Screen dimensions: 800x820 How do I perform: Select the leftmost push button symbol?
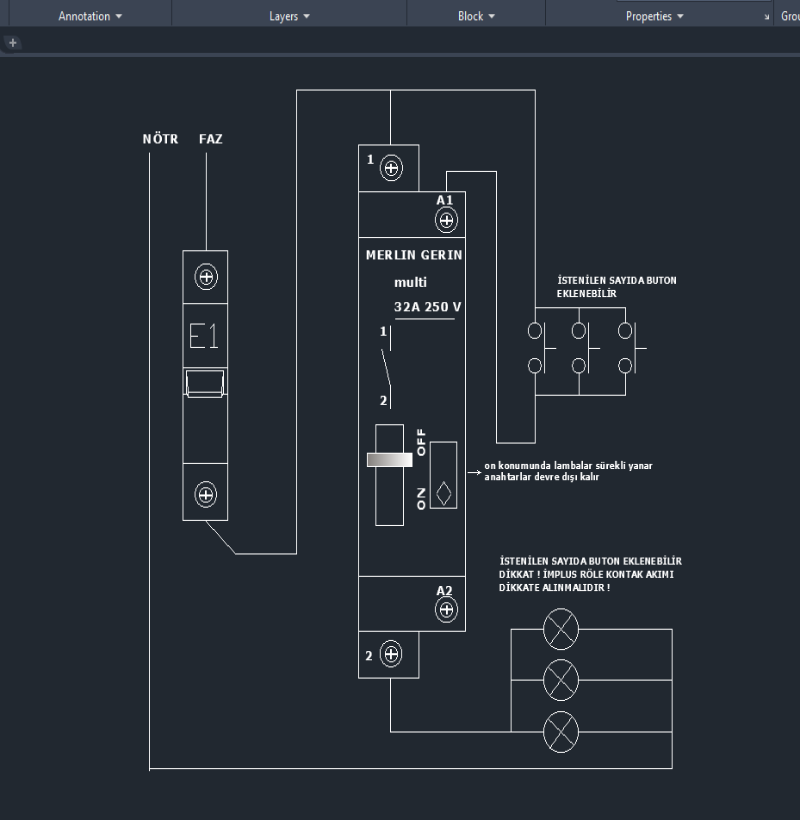tap(536, 347)
